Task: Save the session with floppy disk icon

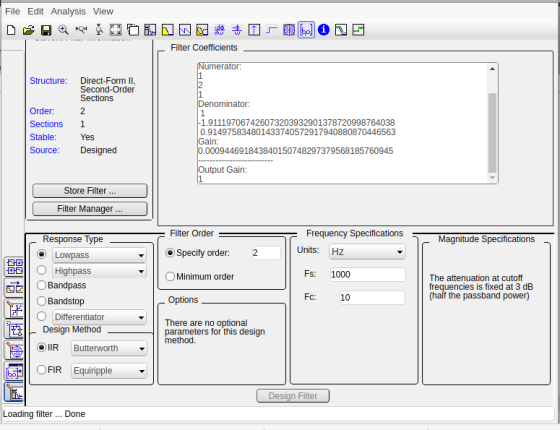Action: (x=46, y=30)
